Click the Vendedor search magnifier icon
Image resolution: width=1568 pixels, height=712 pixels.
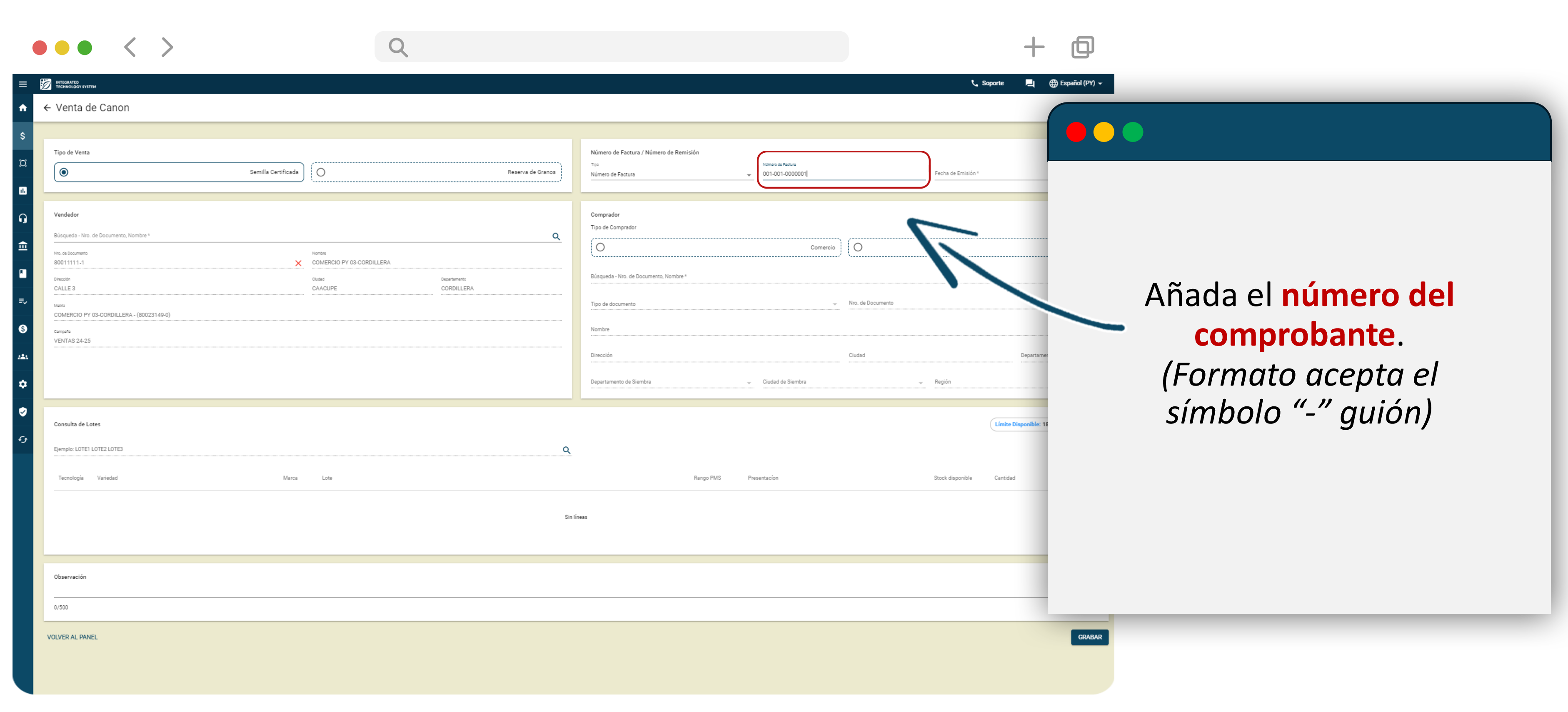[x=556, y=236]
